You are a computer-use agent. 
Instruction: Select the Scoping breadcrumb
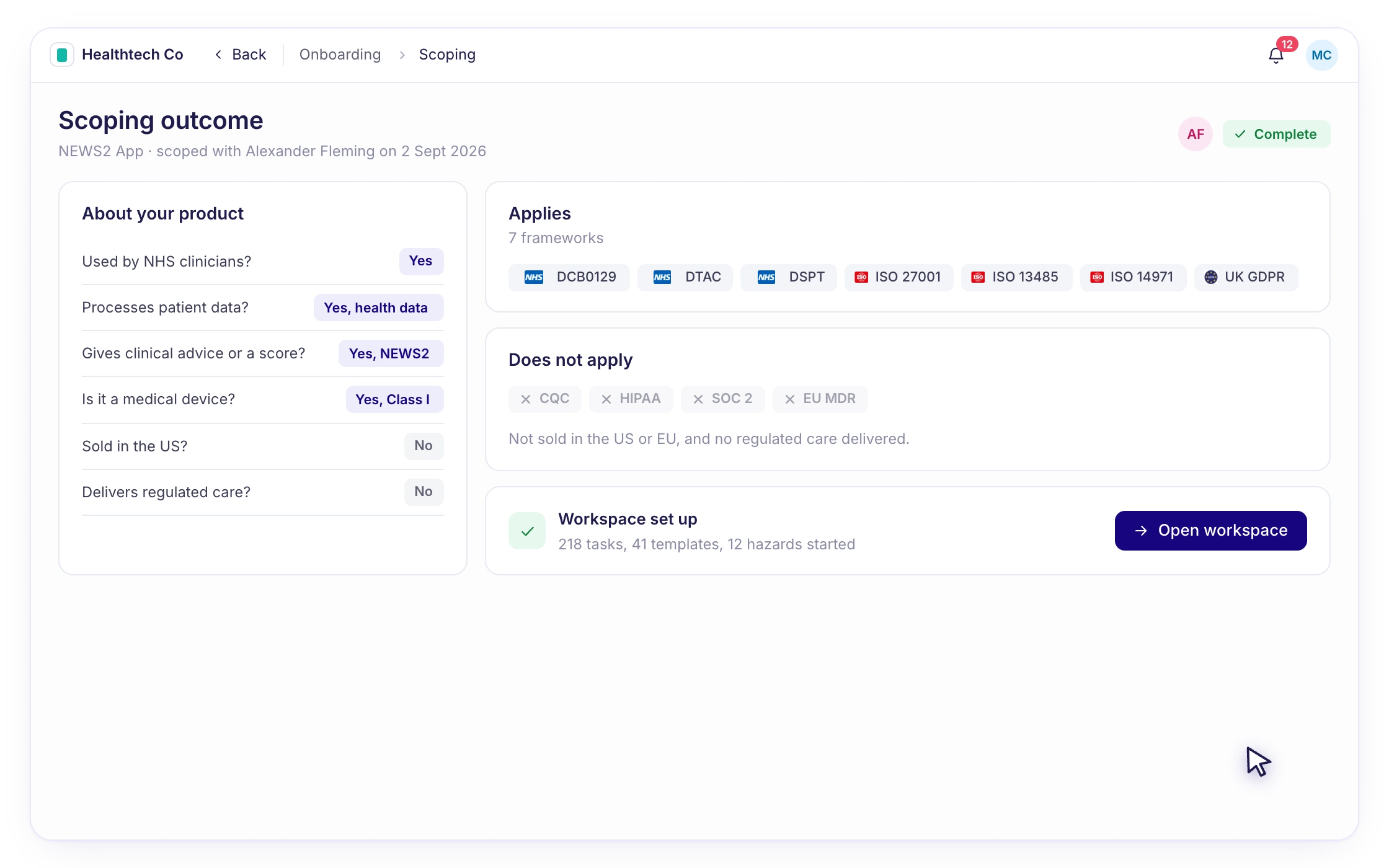[447, 55]
